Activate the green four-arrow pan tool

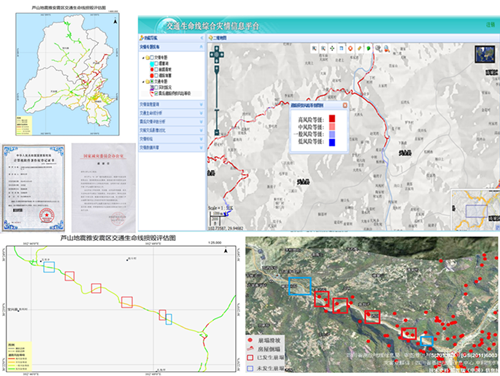click(332, 49)
